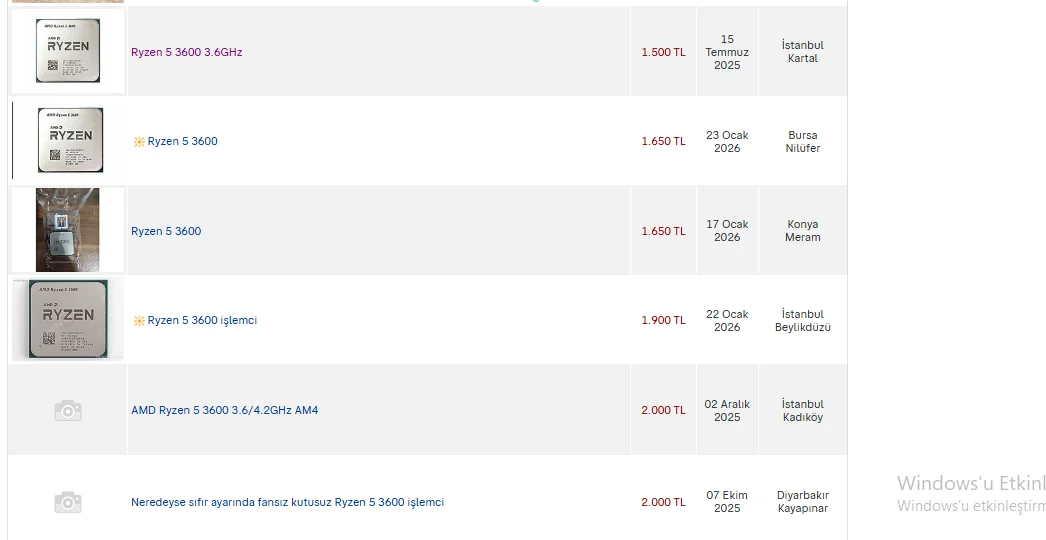Open the Ryzen 5 3600 3.6GHz thumbnail image
The width and height of the screenshot is (1046, 540).
click(68, 51)
